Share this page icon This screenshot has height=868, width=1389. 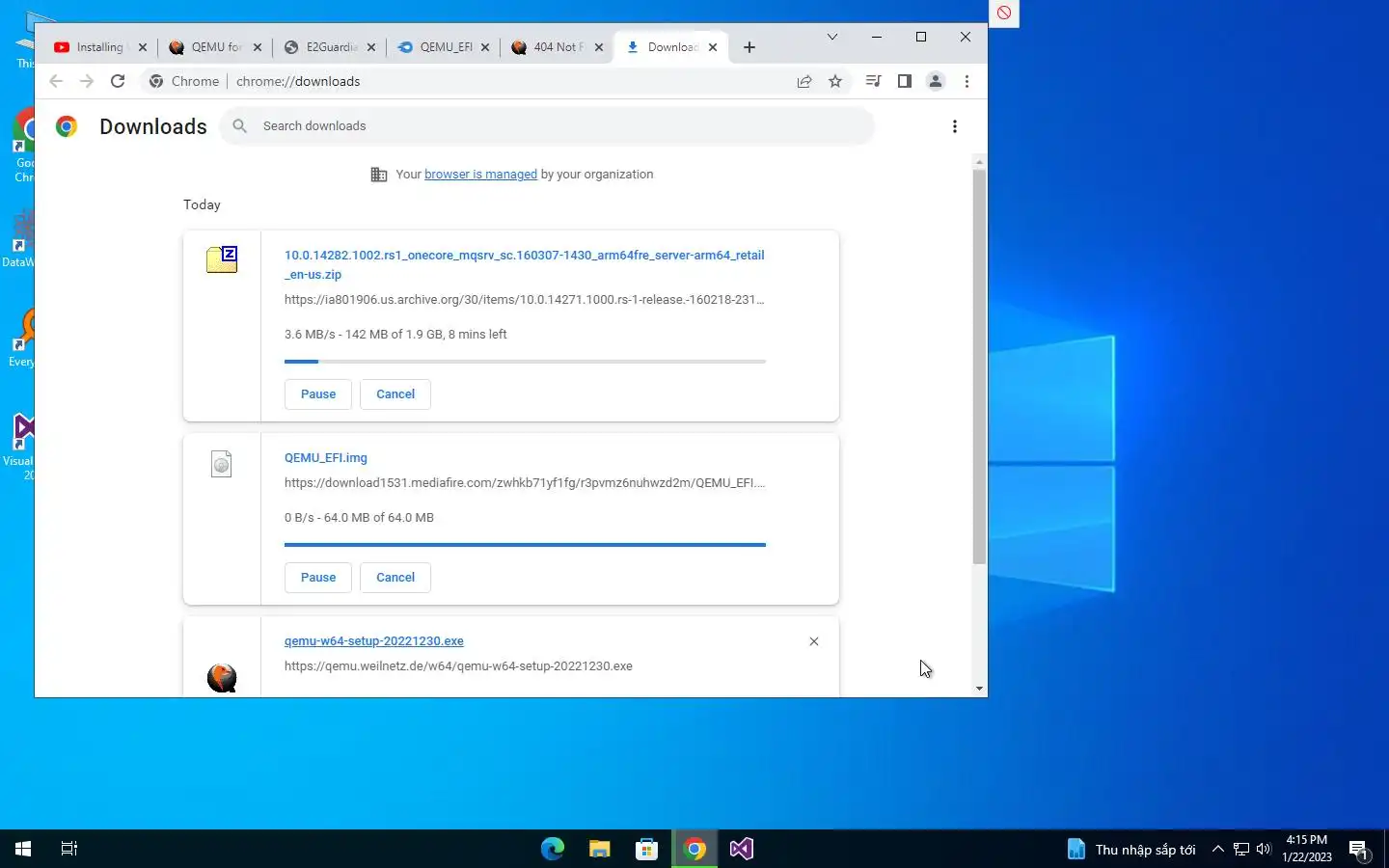pos(804,81)
